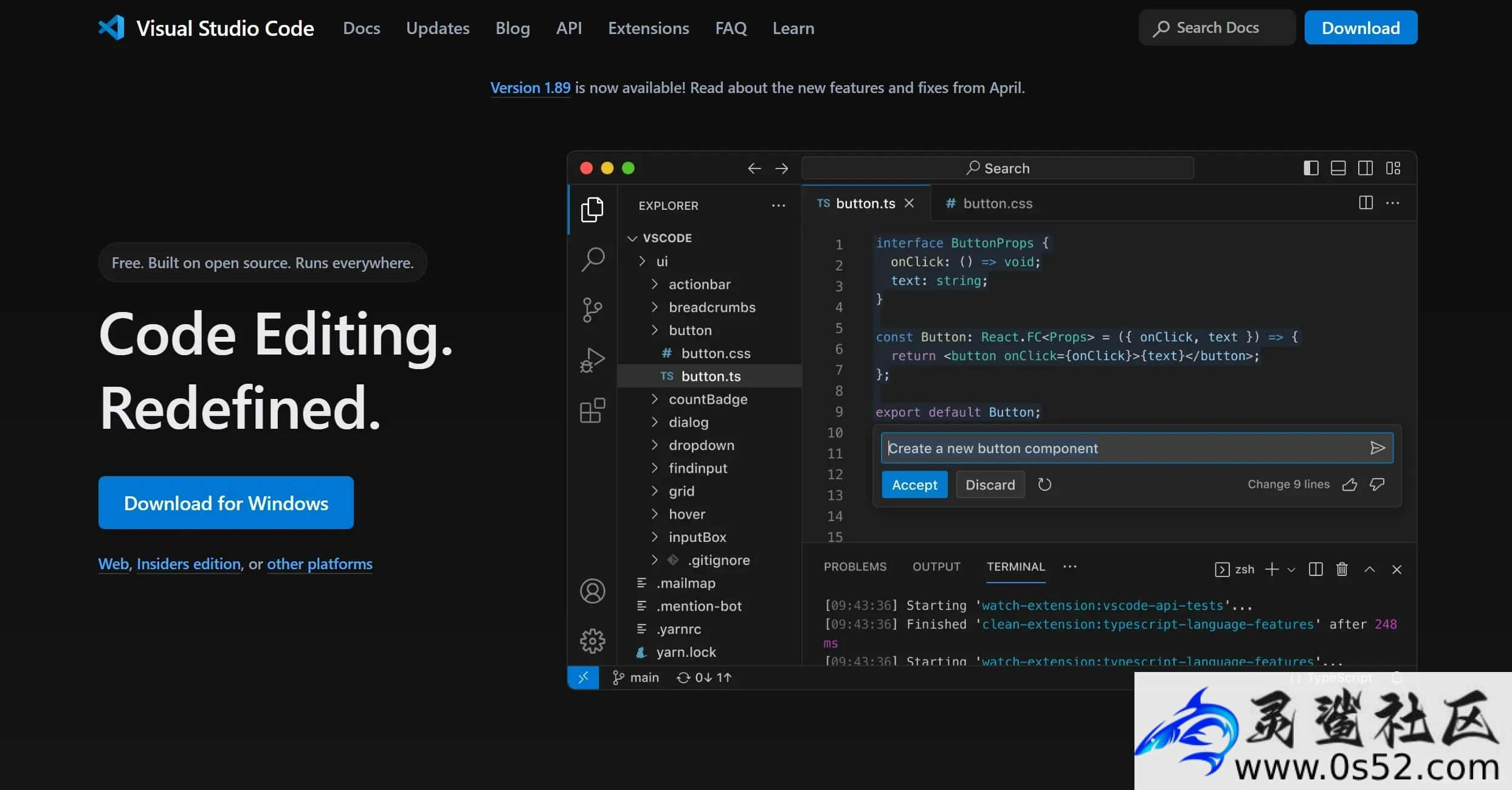Open yarn.lock file in explorer
1512x790 pixels.
tap(709, 652)
